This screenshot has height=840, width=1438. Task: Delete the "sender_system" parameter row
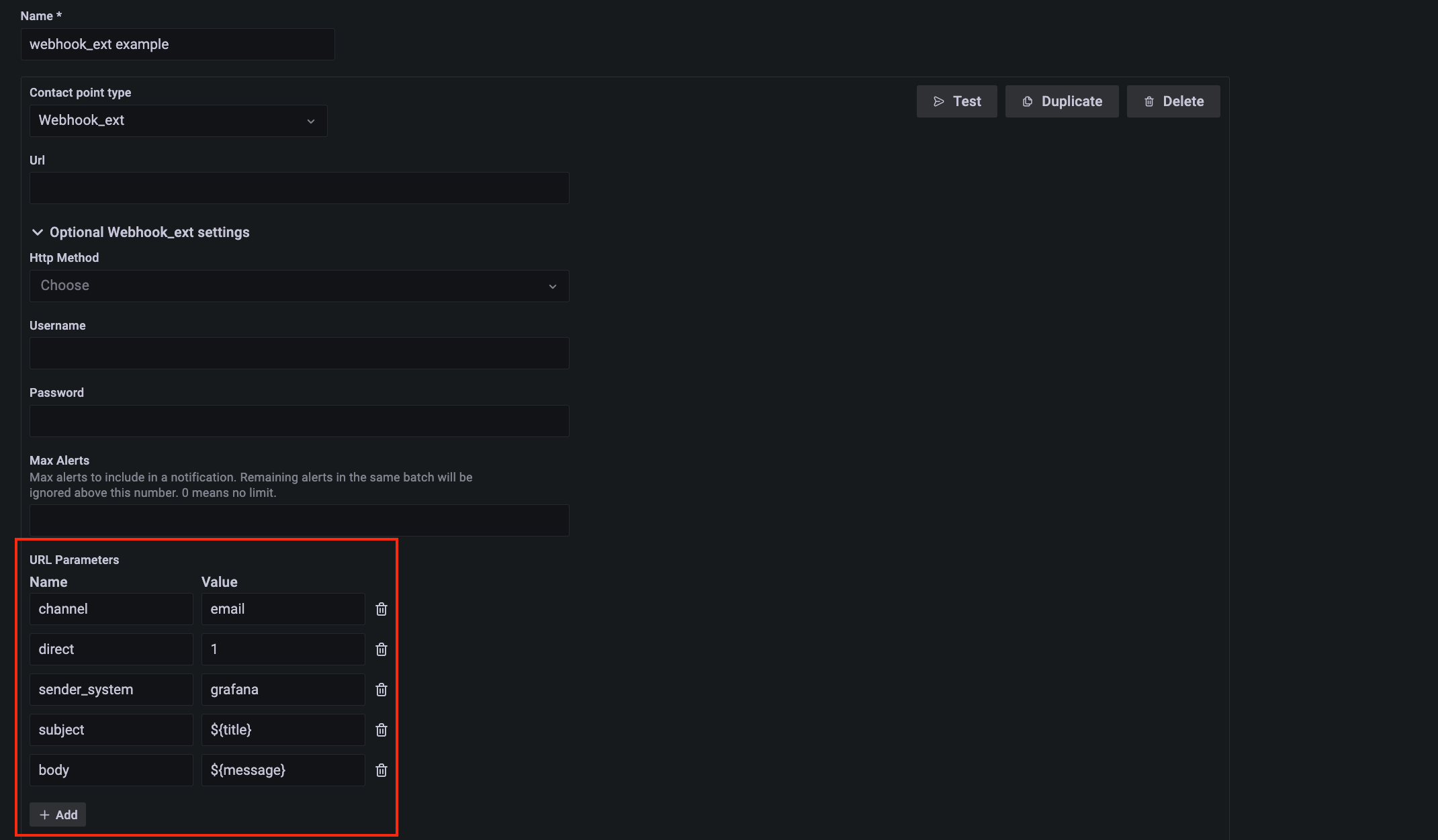tap(381, 690)
